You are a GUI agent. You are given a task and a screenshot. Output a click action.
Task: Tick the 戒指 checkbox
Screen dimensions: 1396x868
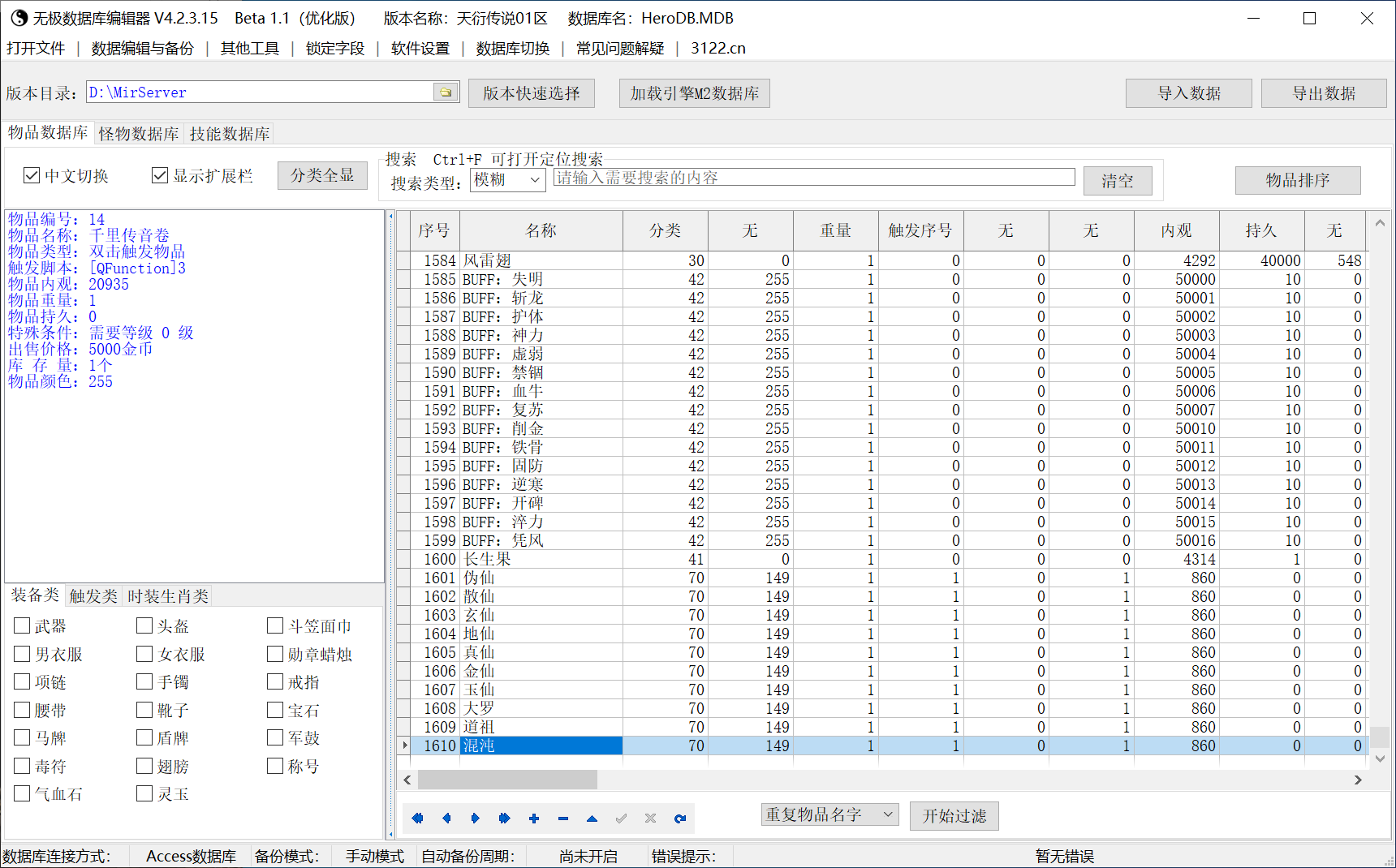click(275, 681)
